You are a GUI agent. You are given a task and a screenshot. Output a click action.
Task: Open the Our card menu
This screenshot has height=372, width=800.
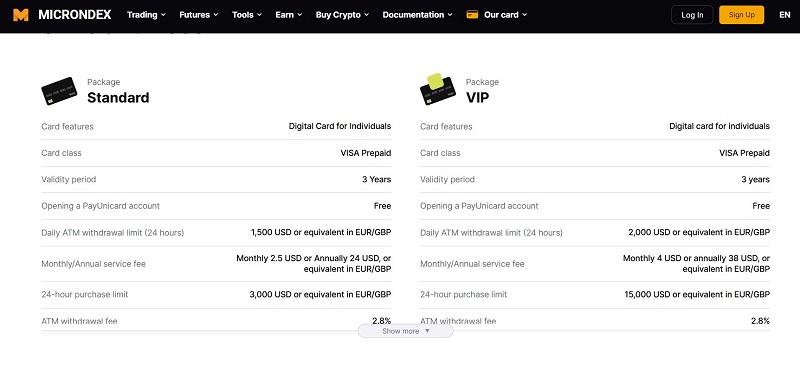pos(505,15)
